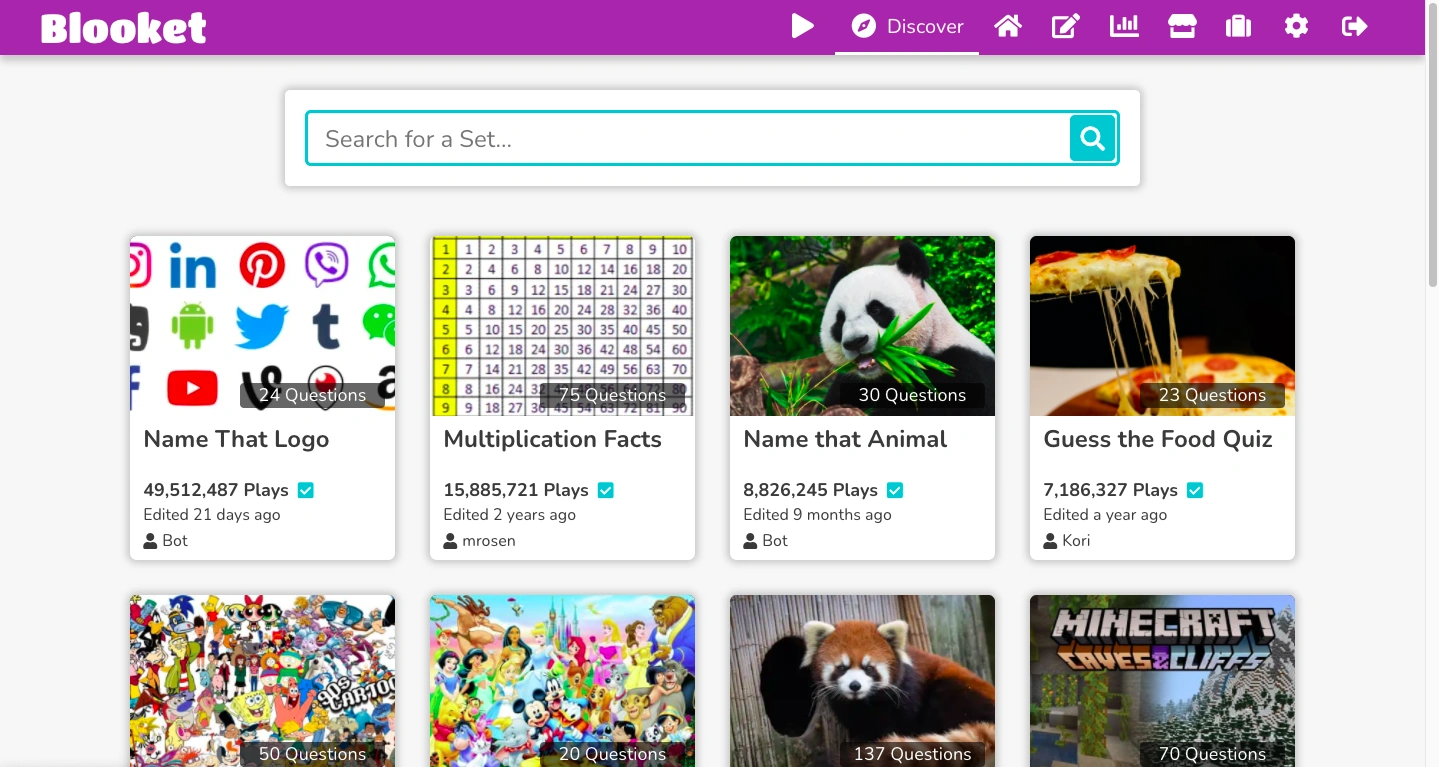Click the user icon beside Kori

click(1050, 541)
